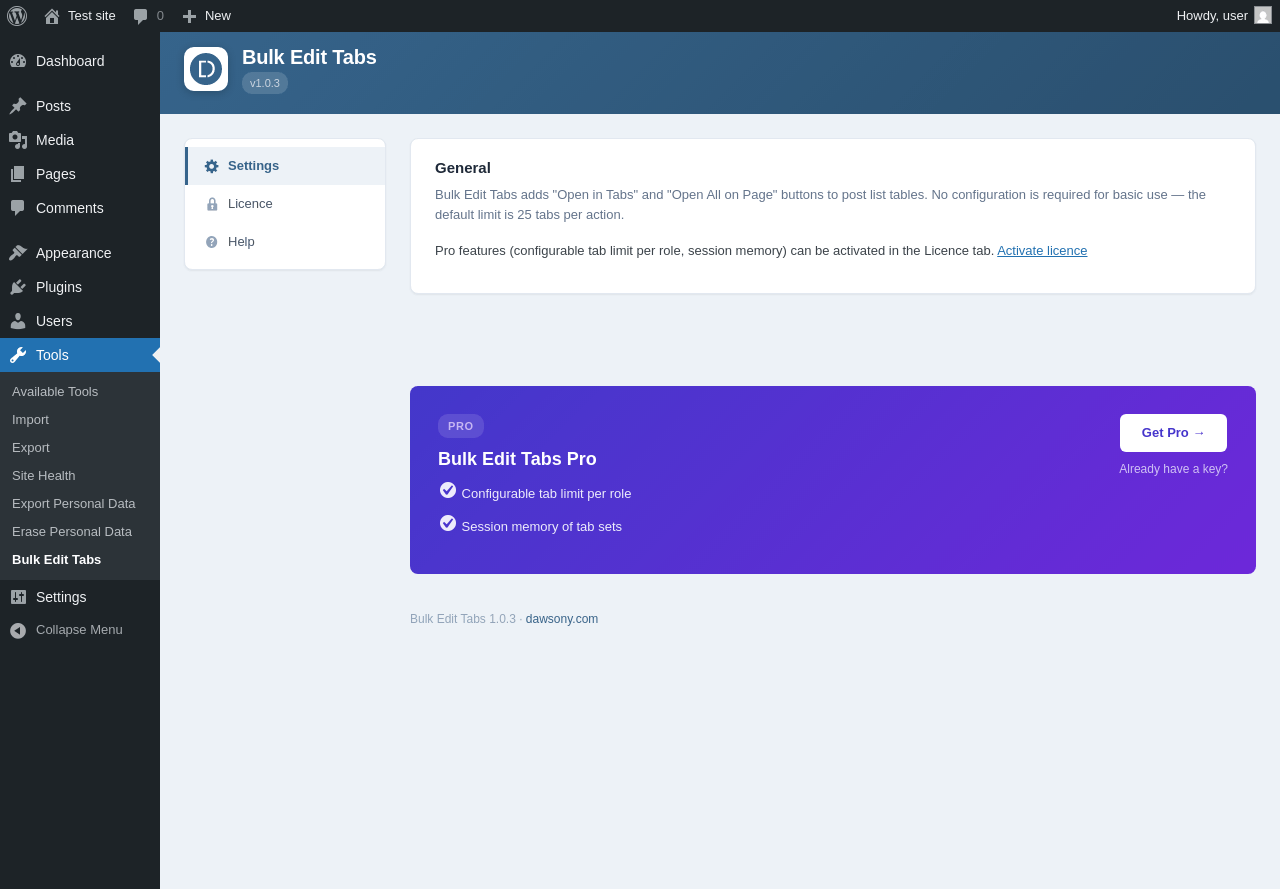The width and height of the screenshot is (1280, 889).
Task: Open the Dashboard menu
Action: [x=80, y=61]
